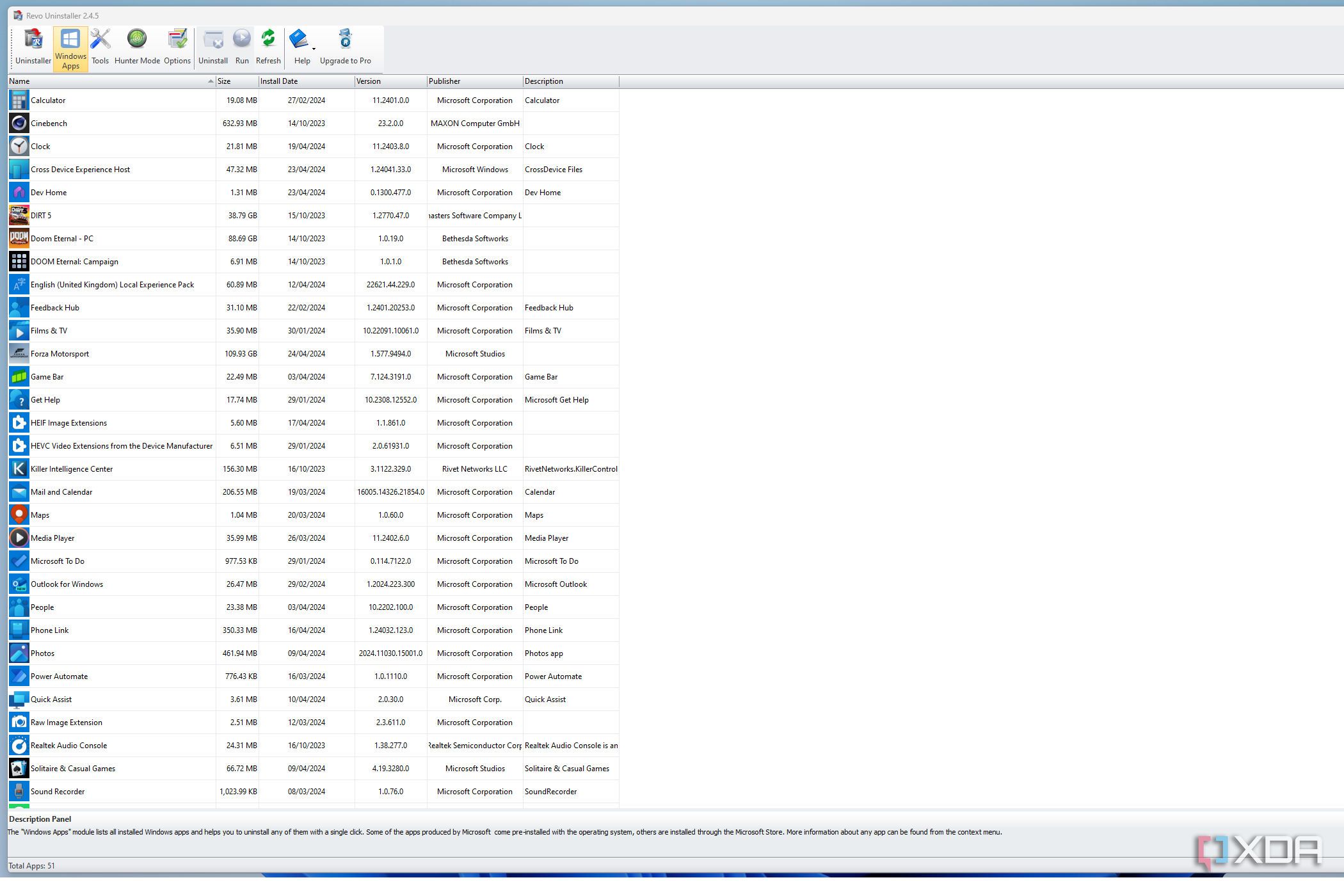
Task: Open the Tools icon
Action: pyautogui.click(x=100, y=47)
